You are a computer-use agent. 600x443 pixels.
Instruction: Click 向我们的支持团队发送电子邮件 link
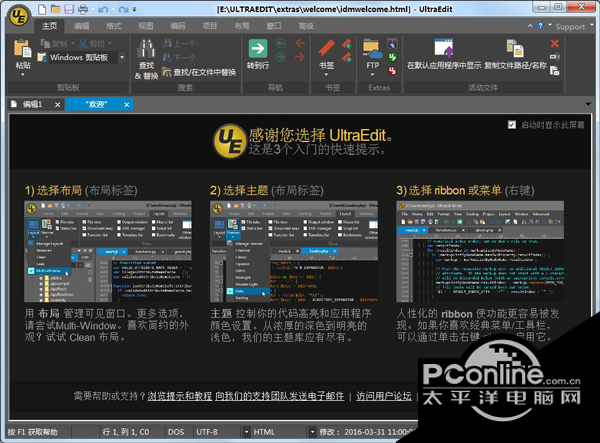[280, 396]
